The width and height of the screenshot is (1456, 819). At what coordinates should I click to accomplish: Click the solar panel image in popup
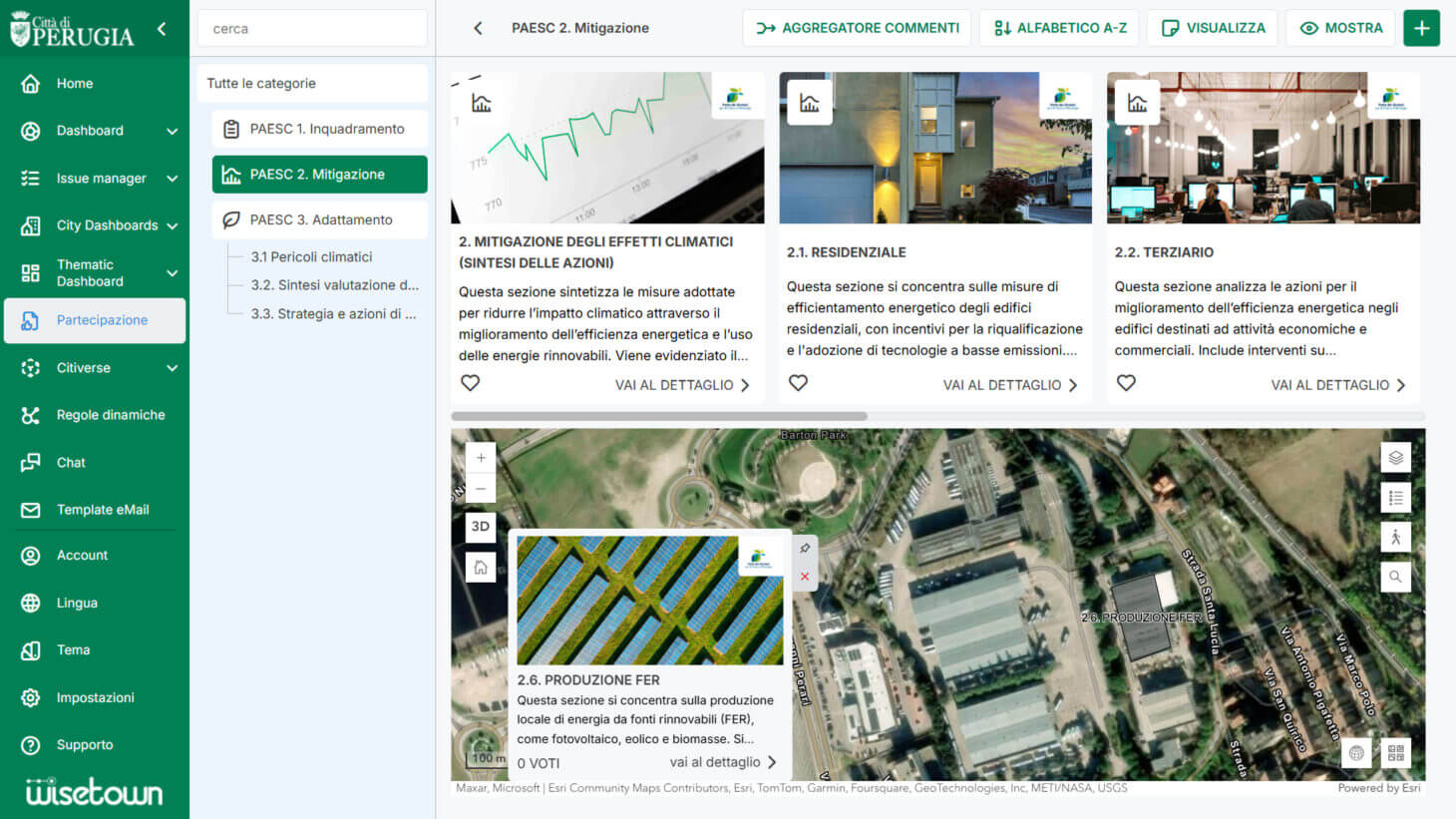[650, 601]
